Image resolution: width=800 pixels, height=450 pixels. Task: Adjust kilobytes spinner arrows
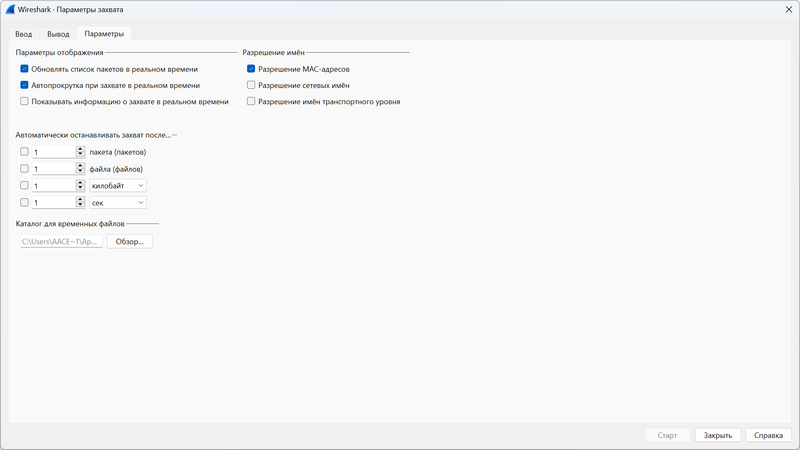click(80, 186)
